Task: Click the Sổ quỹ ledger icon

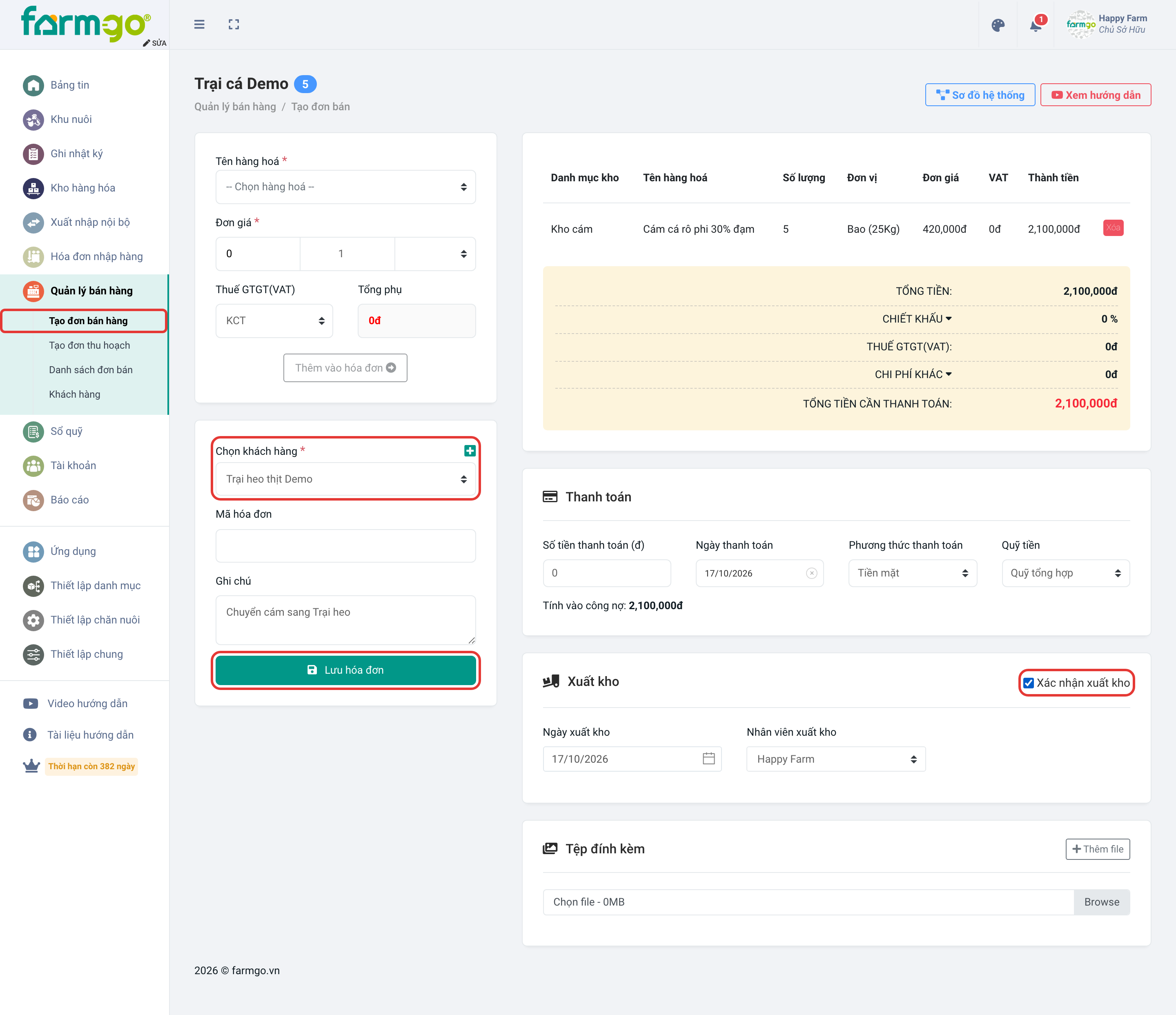Action: pos(33,432)
